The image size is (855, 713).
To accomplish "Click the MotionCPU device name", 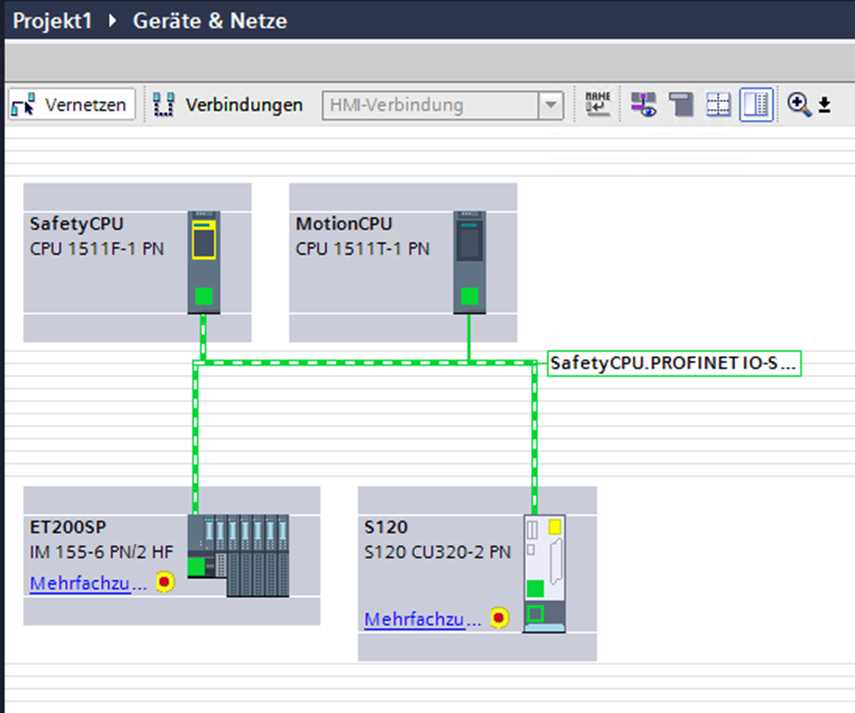I will (x=344, y=223).
